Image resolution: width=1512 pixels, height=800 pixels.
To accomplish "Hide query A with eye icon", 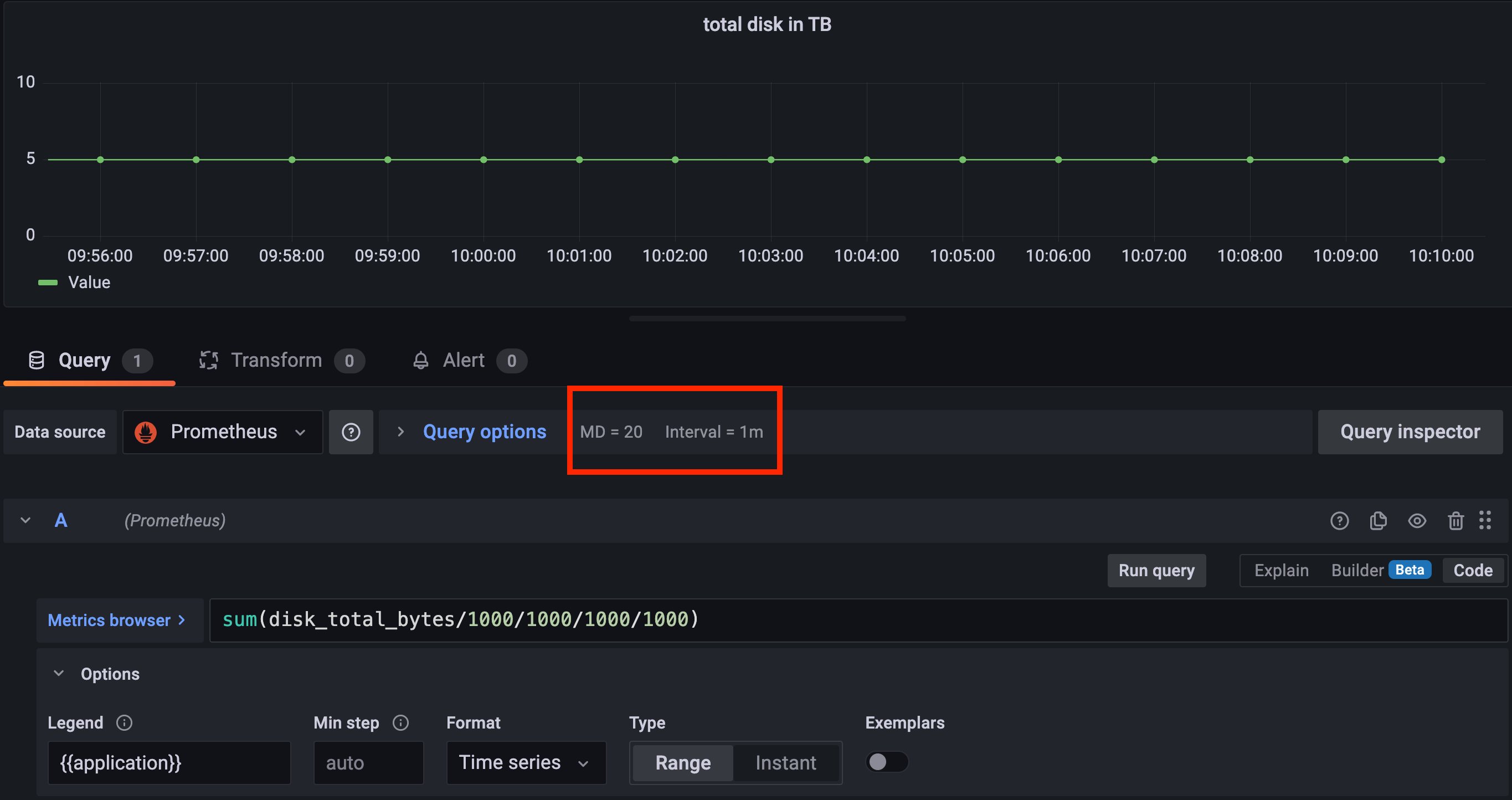I will coord(1417,521).
